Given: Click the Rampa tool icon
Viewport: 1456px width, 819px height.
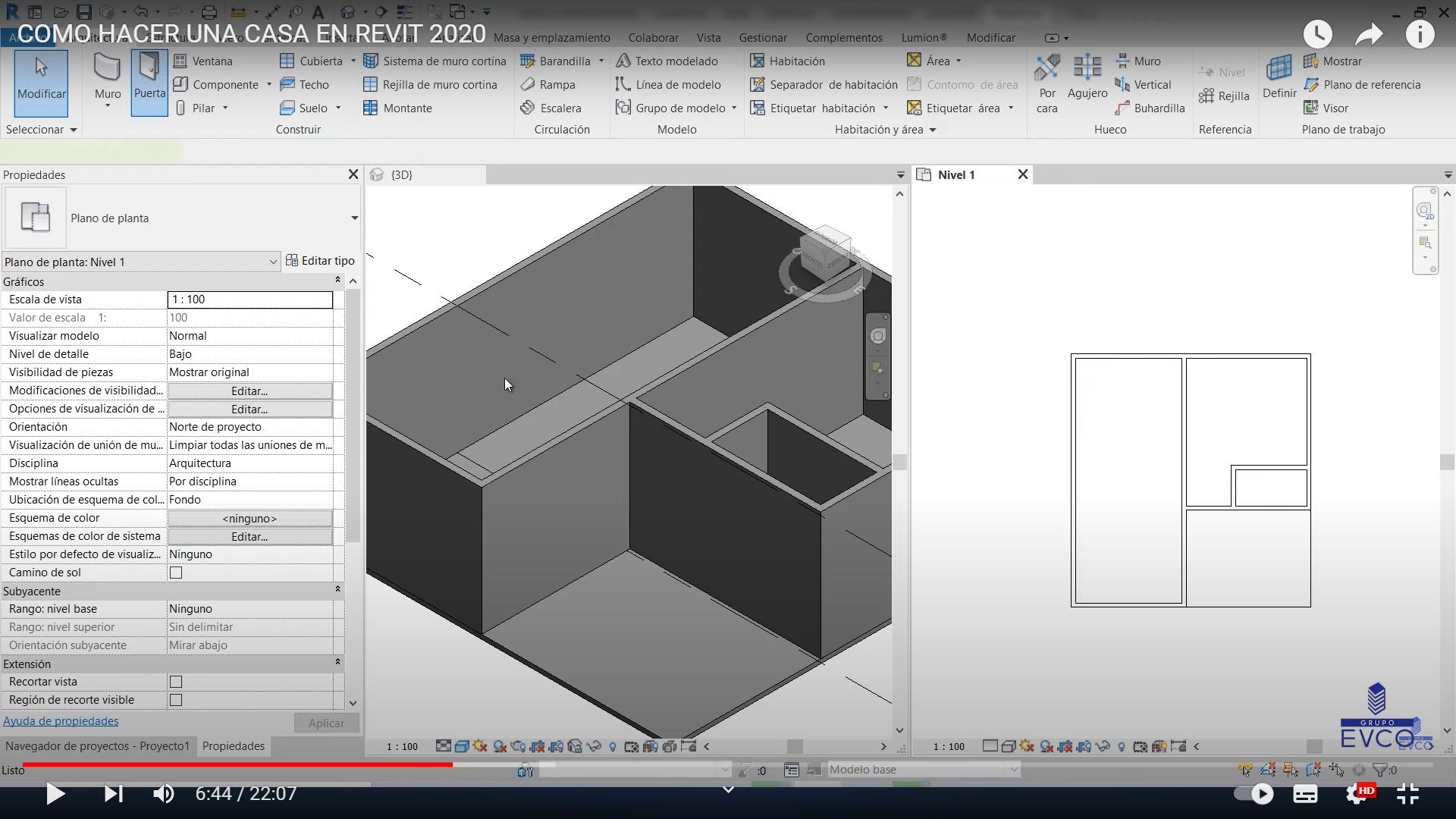Looking at the screenshot, I should click(x=529, y=85).
